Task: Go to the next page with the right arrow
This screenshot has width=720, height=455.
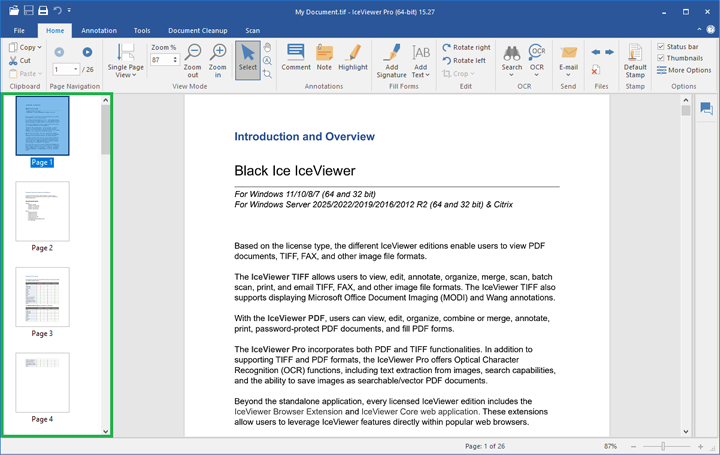Action: (x=87, y=52)
